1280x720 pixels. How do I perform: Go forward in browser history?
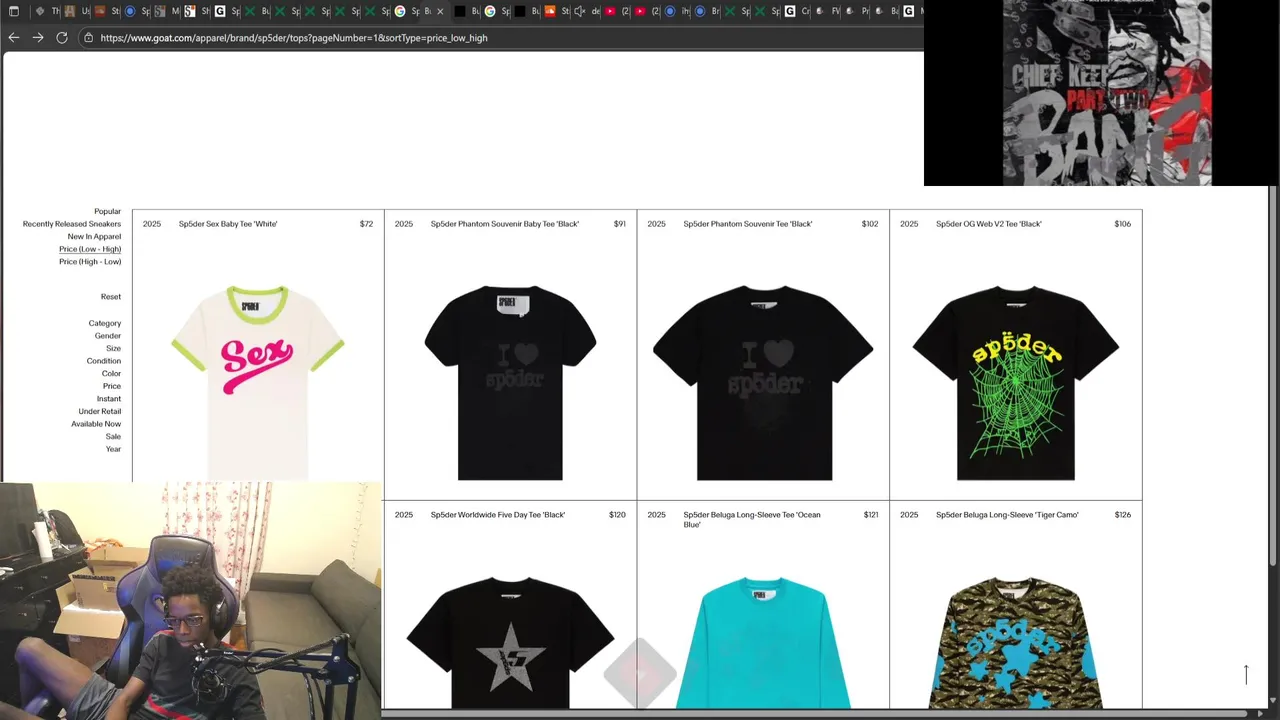37,37
